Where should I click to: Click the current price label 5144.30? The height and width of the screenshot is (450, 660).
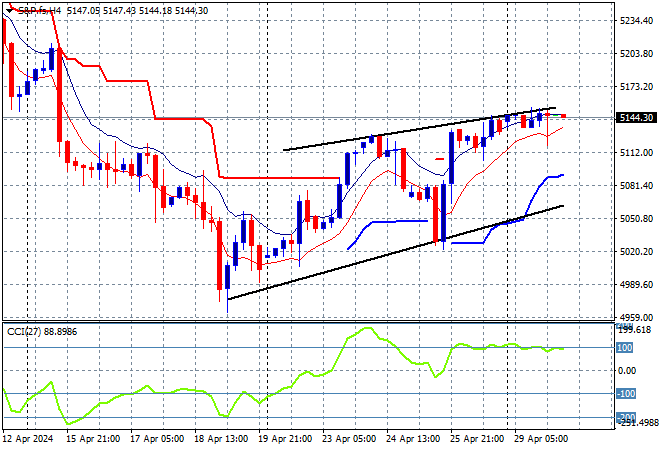pos(636,118)
